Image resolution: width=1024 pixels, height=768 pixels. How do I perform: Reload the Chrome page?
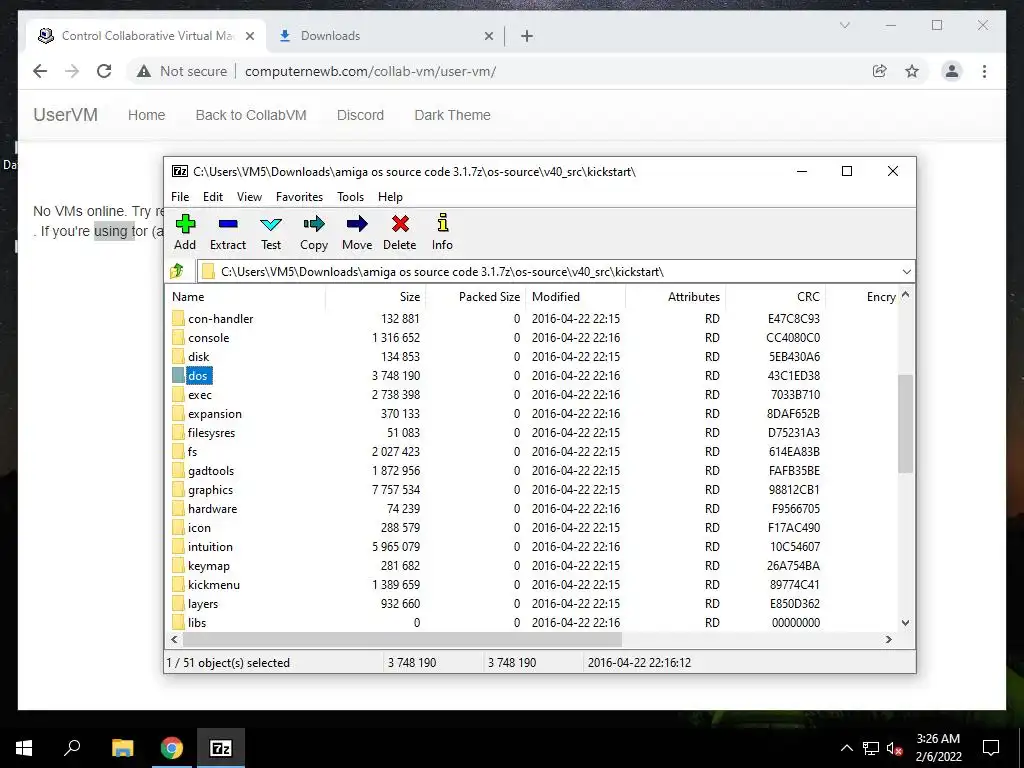(104, 71)
